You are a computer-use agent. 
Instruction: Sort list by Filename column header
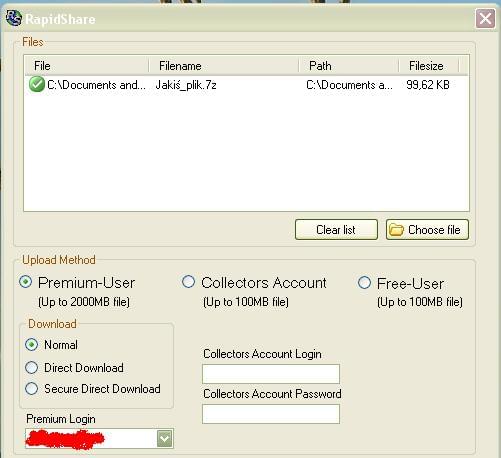(x=224, y=66)
